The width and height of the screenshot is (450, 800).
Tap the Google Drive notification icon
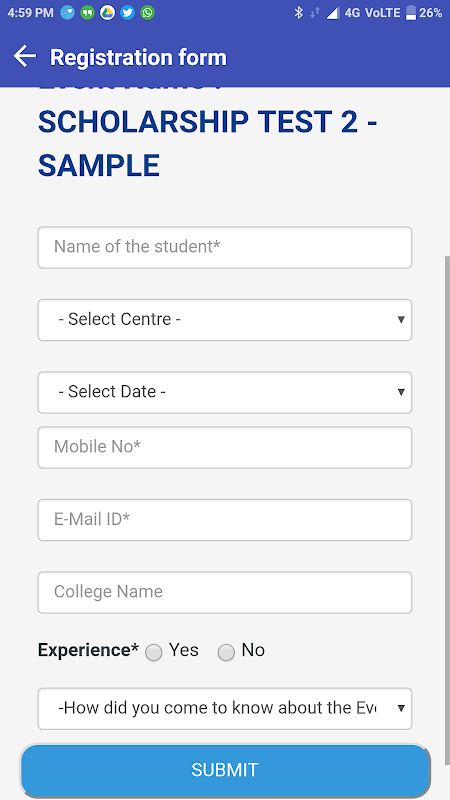coord(107,13)
